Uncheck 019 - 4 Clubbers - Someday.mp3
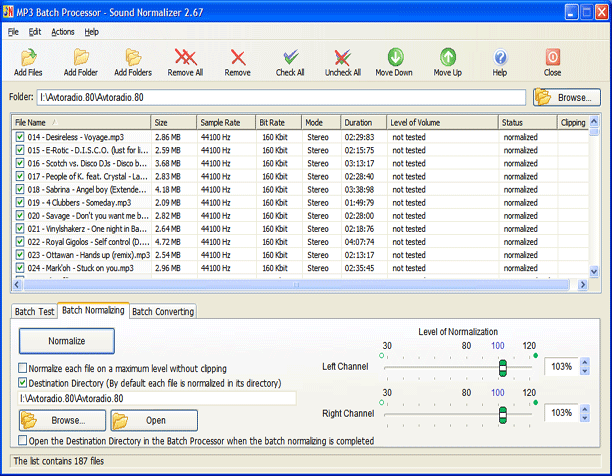Image resolution: width=612 pixels, height=476 pixels. [20, 202]
